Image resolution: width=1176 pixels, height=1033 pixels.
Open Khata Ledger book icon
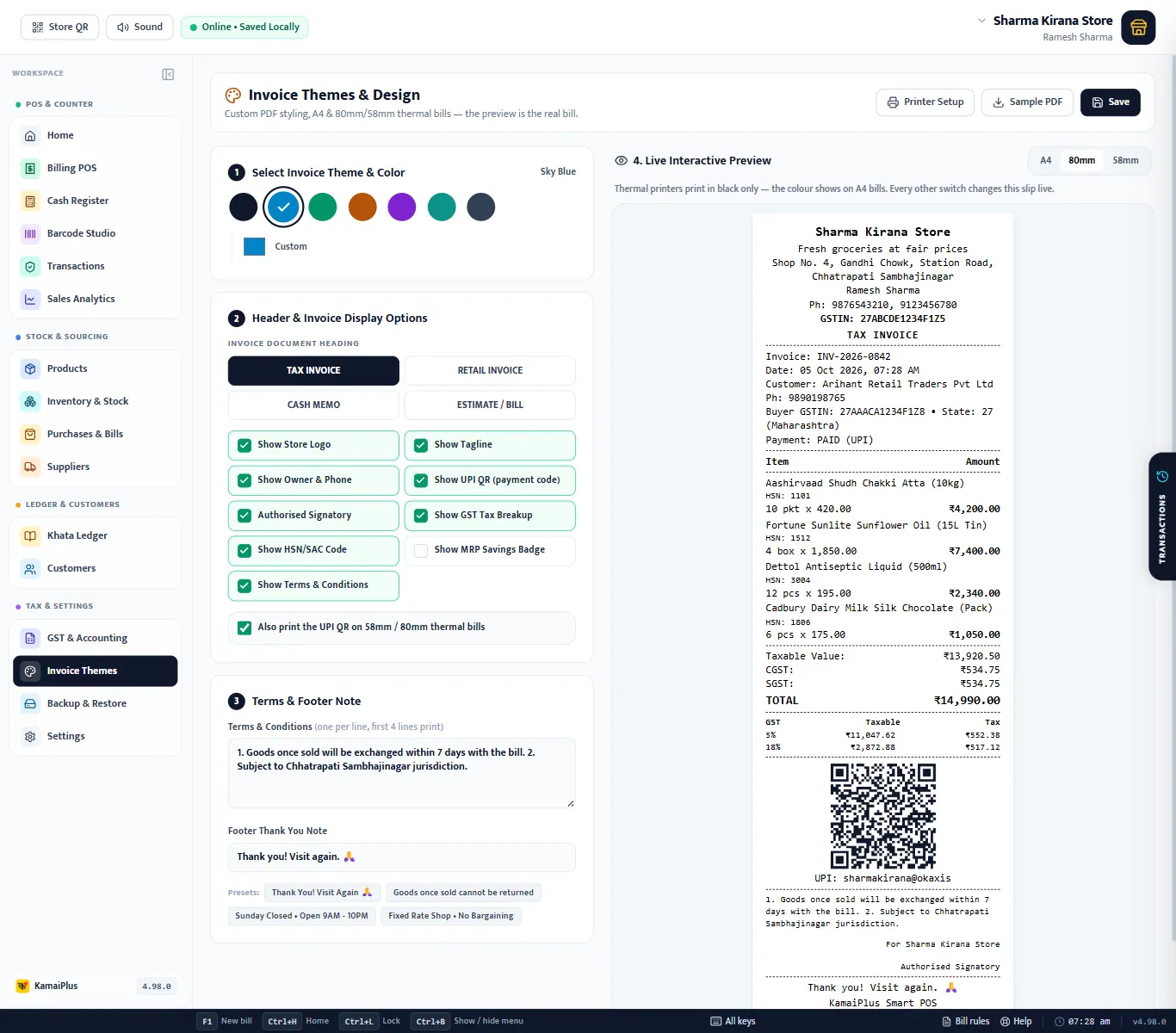30,535
